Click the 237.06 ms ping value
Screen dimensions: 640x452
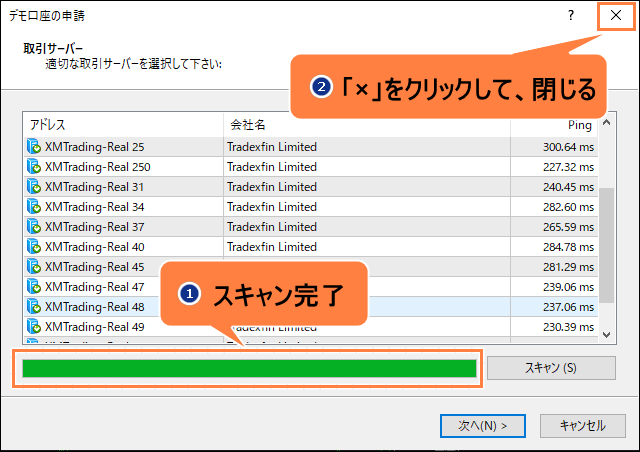tap(568, 307)
